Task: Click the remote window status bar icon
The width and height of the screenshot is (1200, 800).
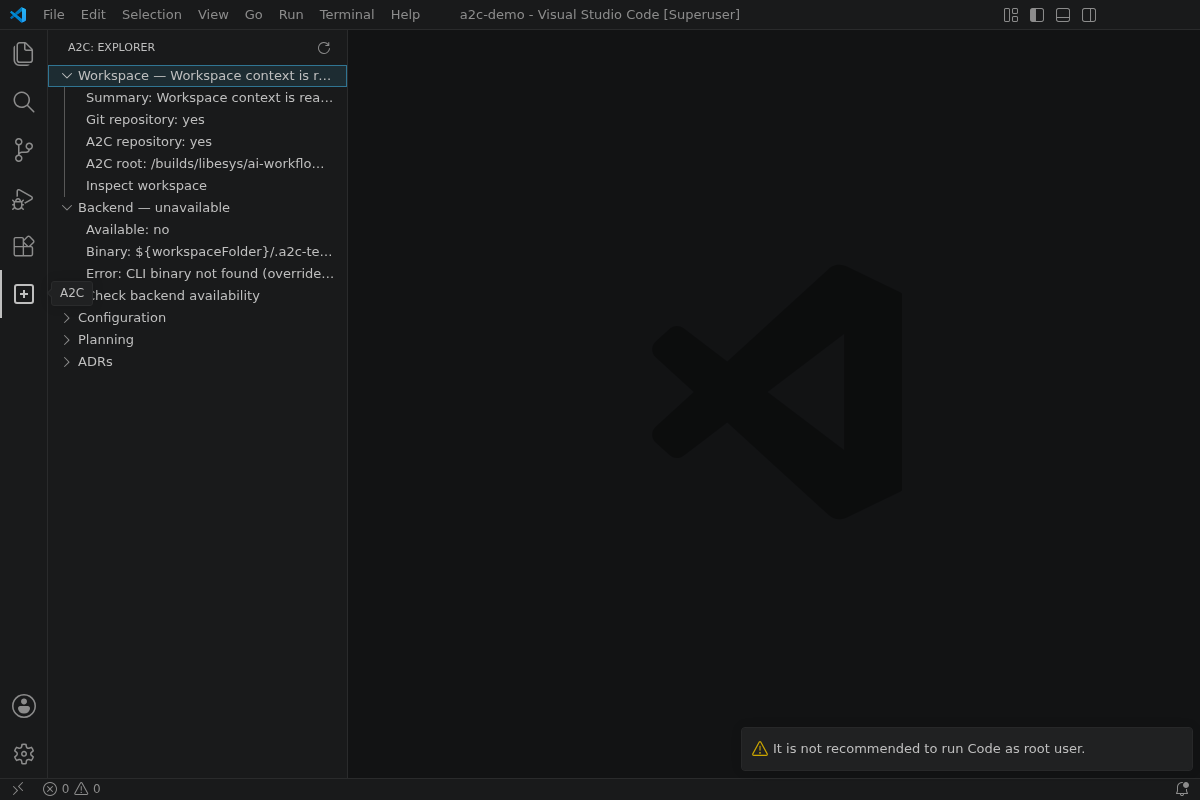Action: (18, 789)
